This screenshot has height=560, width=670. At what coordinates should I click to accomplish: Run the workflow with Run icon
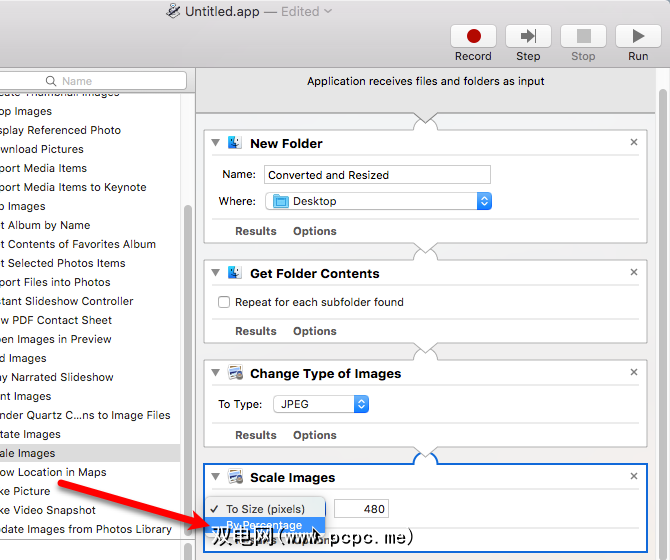(638, 37)
